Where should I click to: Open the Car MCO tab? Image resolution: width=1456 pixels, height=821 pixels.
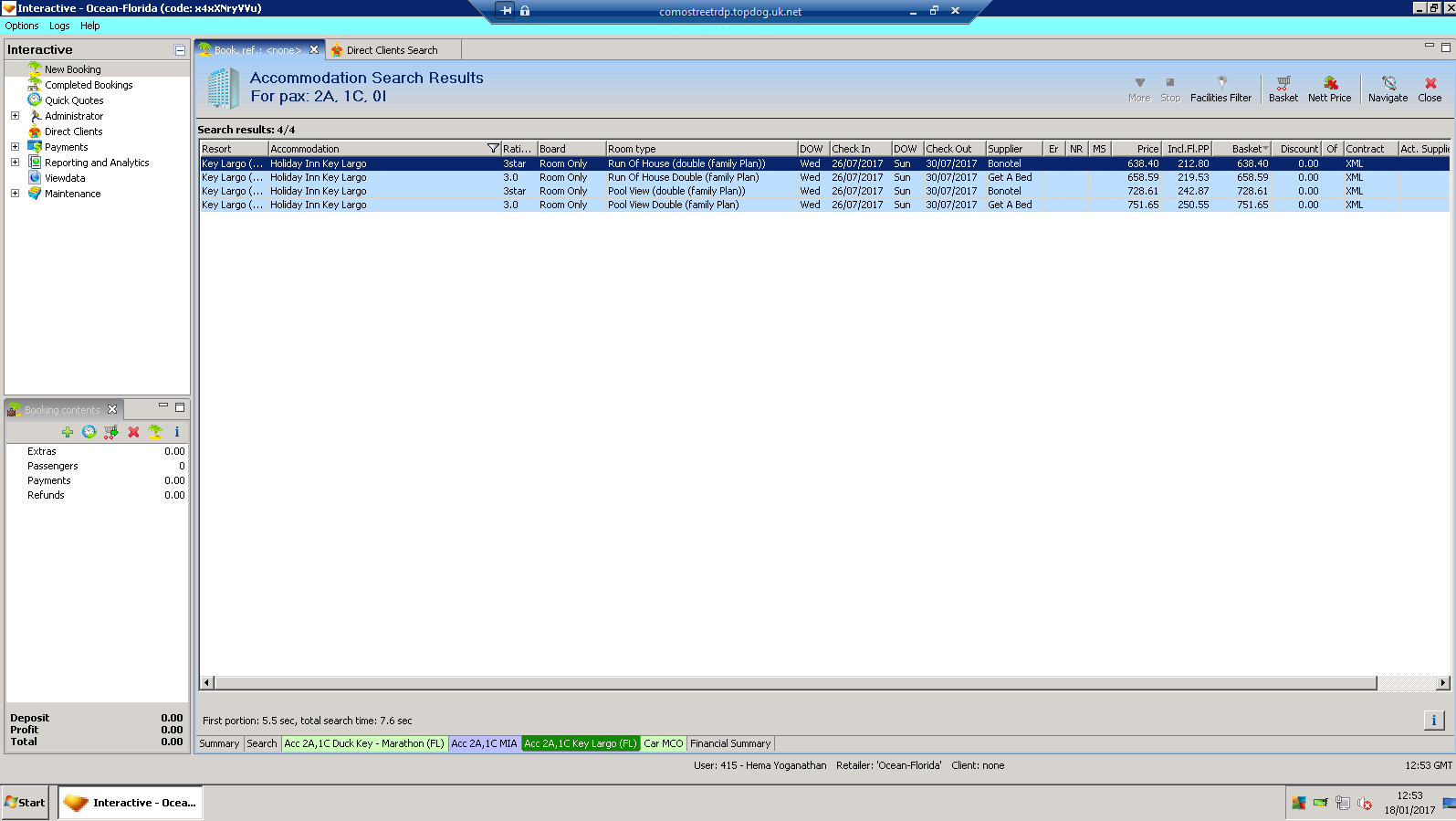[663, 743]
